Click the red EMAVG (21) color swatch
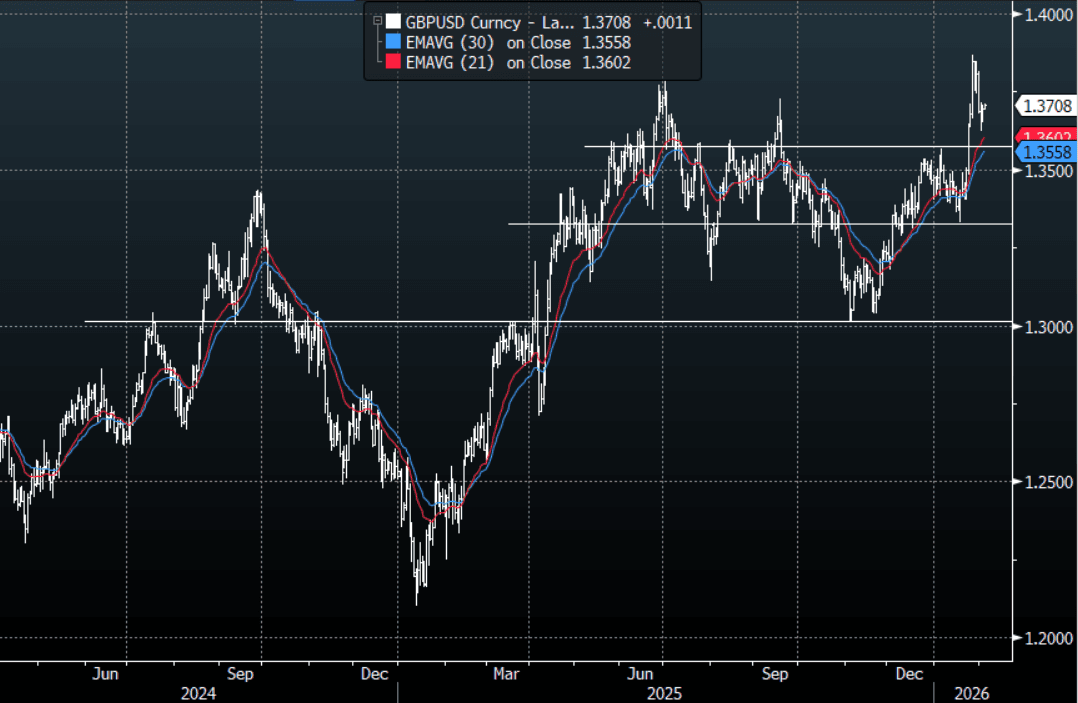This screenshot has height=703, width=1078. [394, 63]
